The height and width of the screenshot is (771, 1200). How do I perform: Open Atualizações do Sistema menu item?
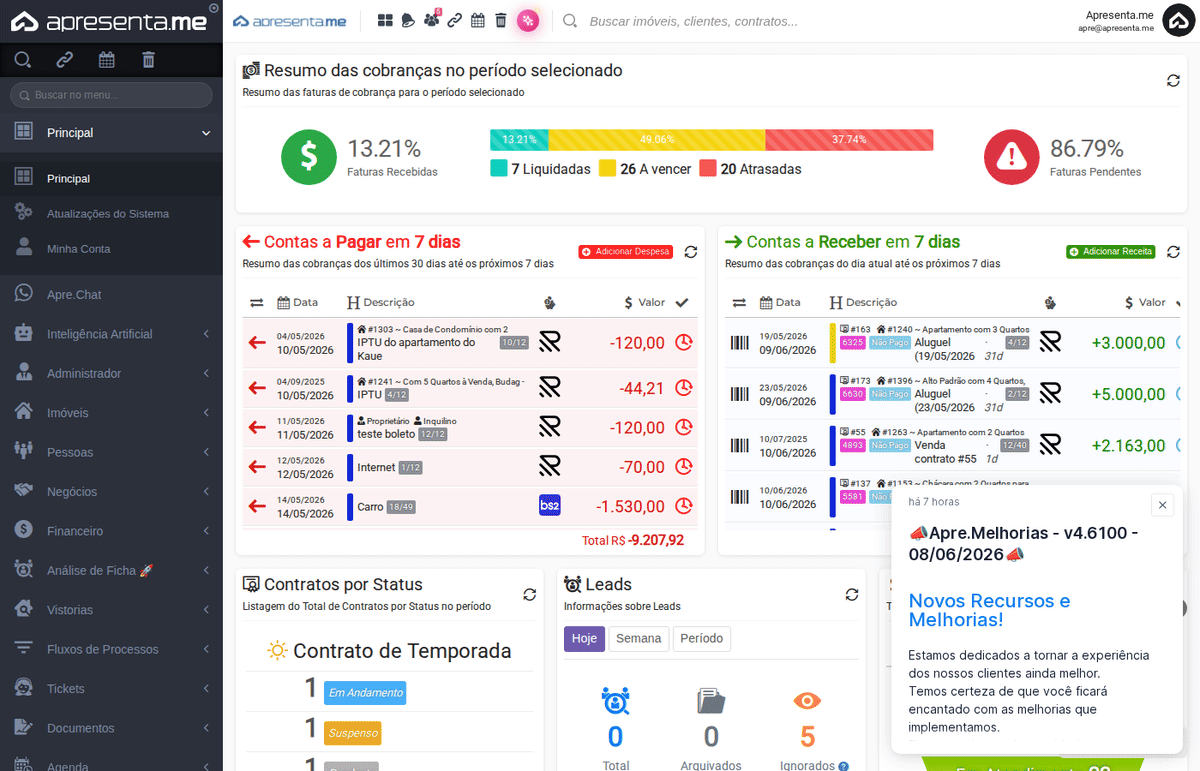(x=108, y=214)
